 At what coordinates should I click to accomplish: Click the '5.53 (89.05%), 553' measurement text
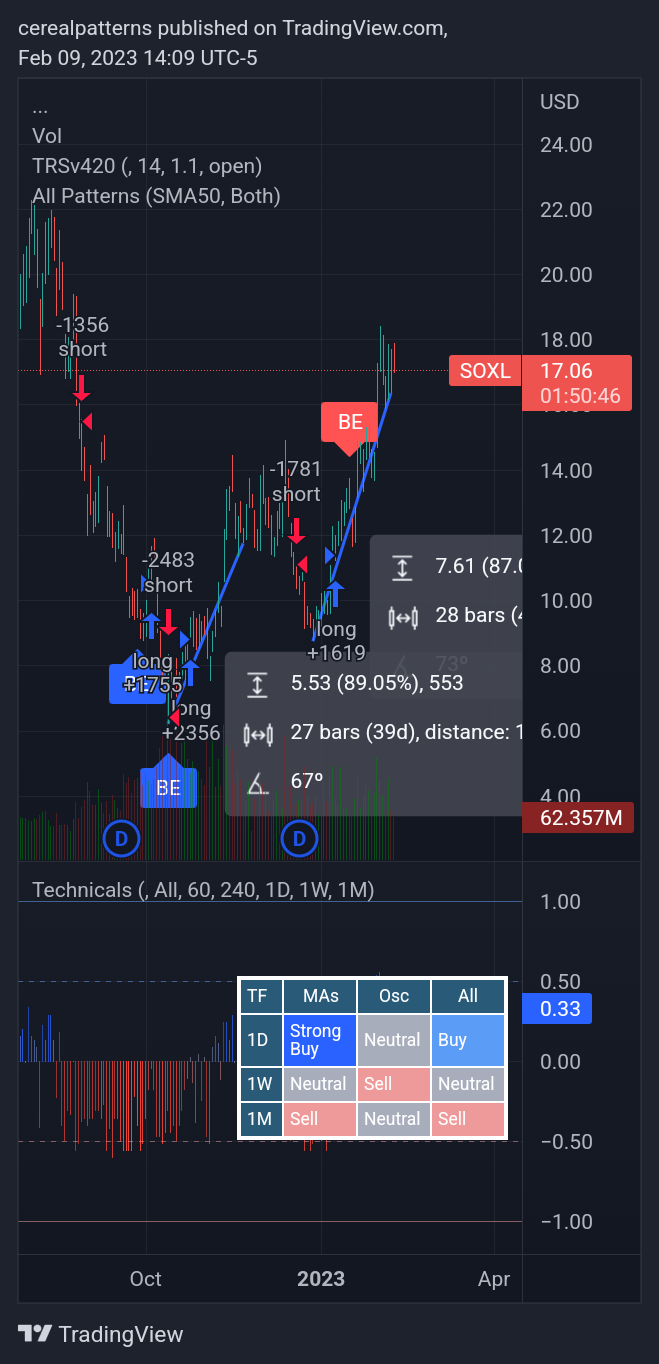pos(377,684)
